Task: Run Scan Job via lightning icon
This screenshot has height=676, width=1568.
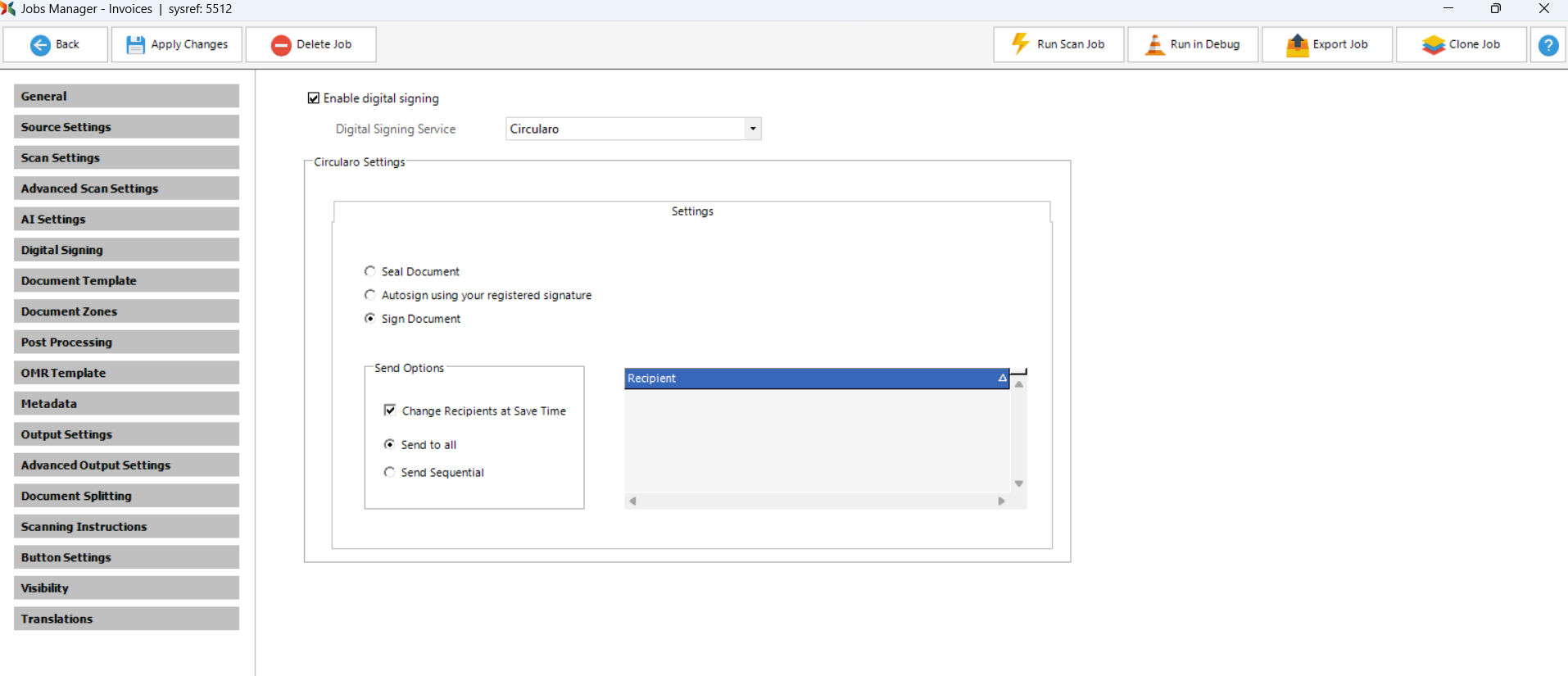Action: pos(1020,44)
